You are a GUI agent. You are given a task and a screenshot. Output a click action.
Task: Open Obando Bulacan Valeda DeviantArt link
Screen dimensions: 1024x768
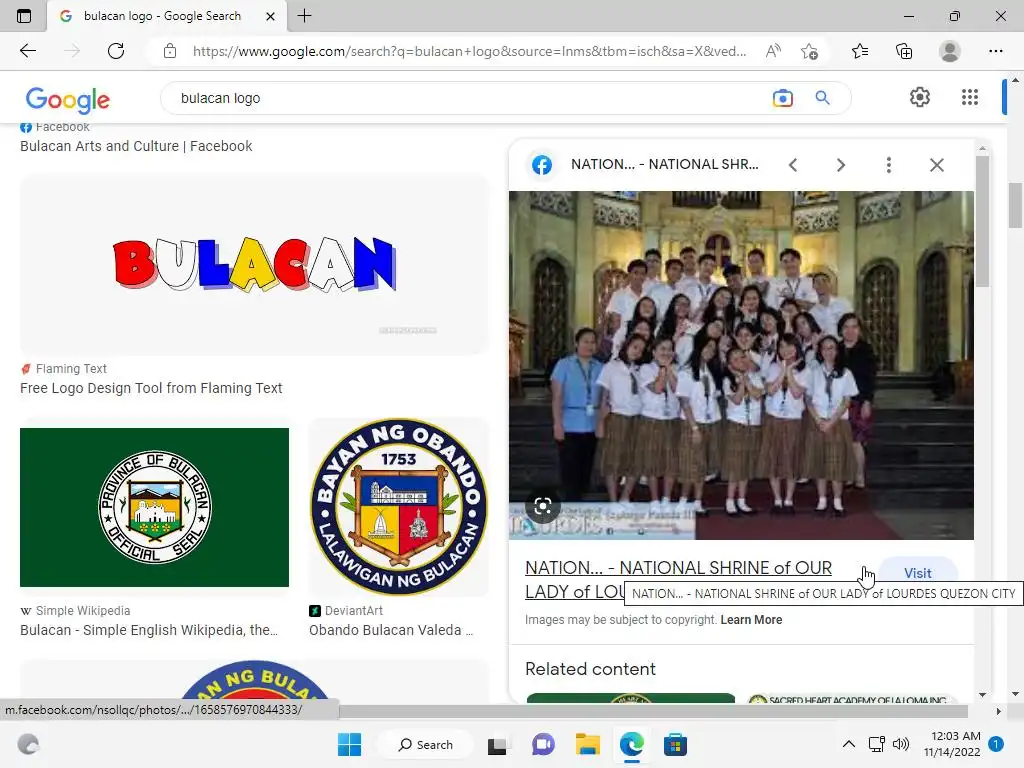click(x=391, y=630)
